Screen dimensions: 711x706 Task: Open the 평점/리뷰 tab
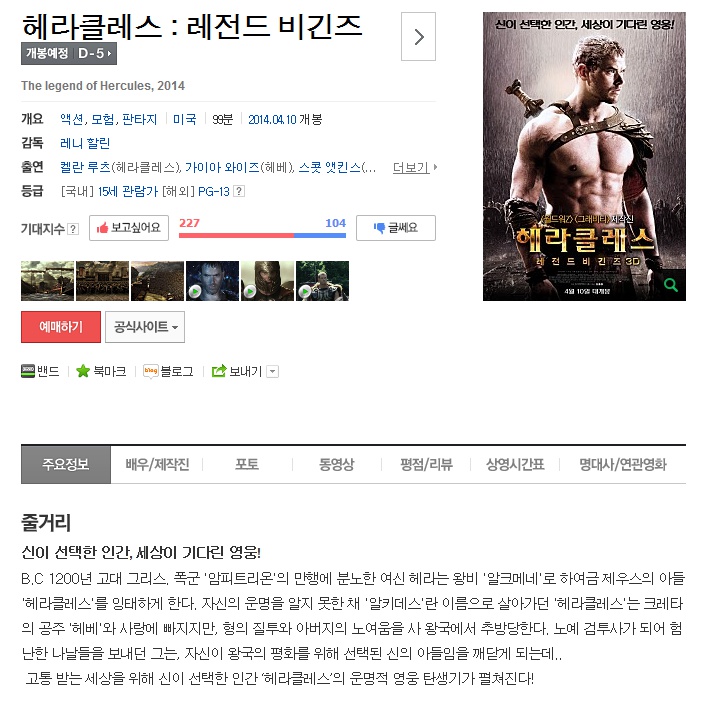click(426, 464)
